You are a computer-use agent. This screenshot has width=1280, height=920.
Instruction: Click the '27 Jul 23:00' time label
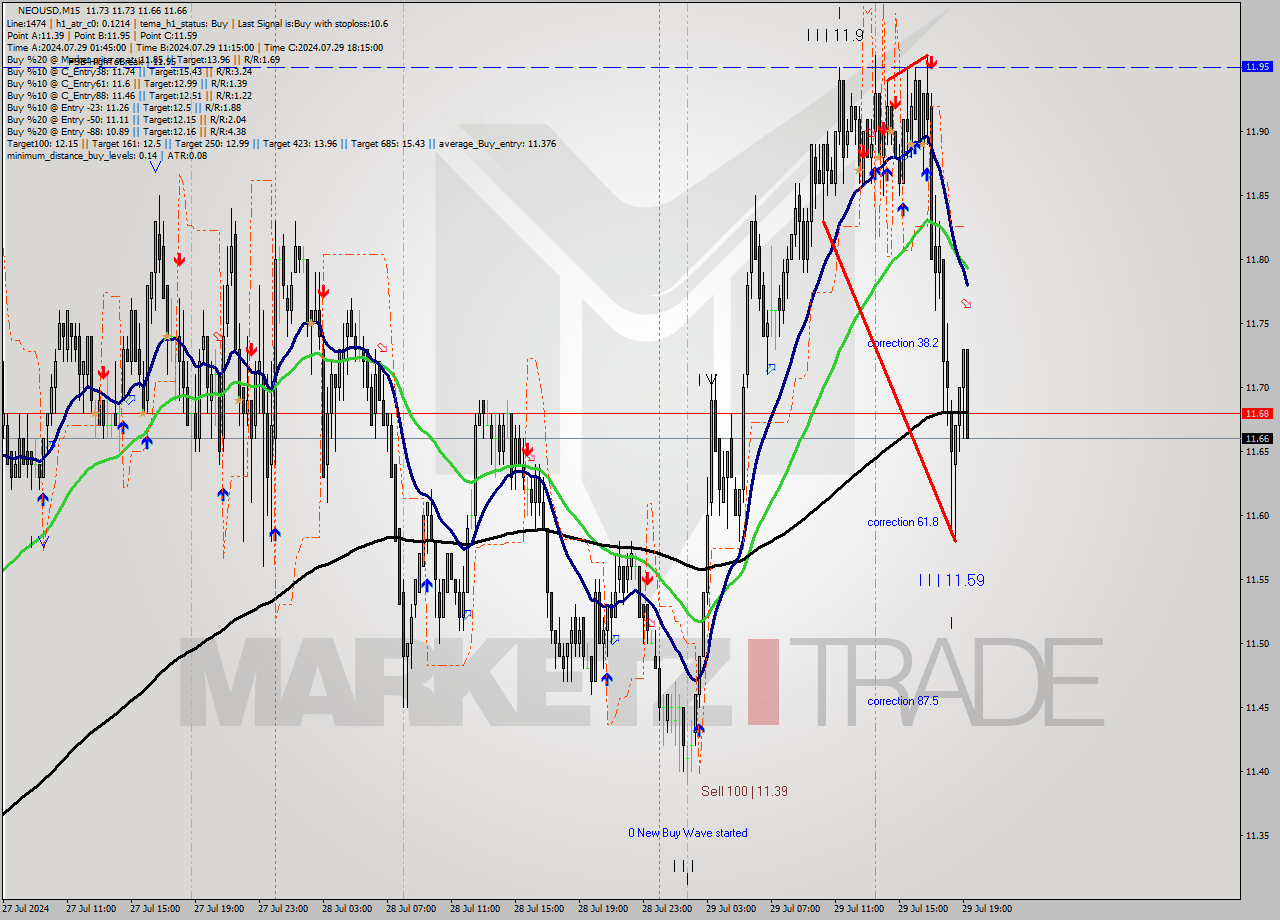285,909
